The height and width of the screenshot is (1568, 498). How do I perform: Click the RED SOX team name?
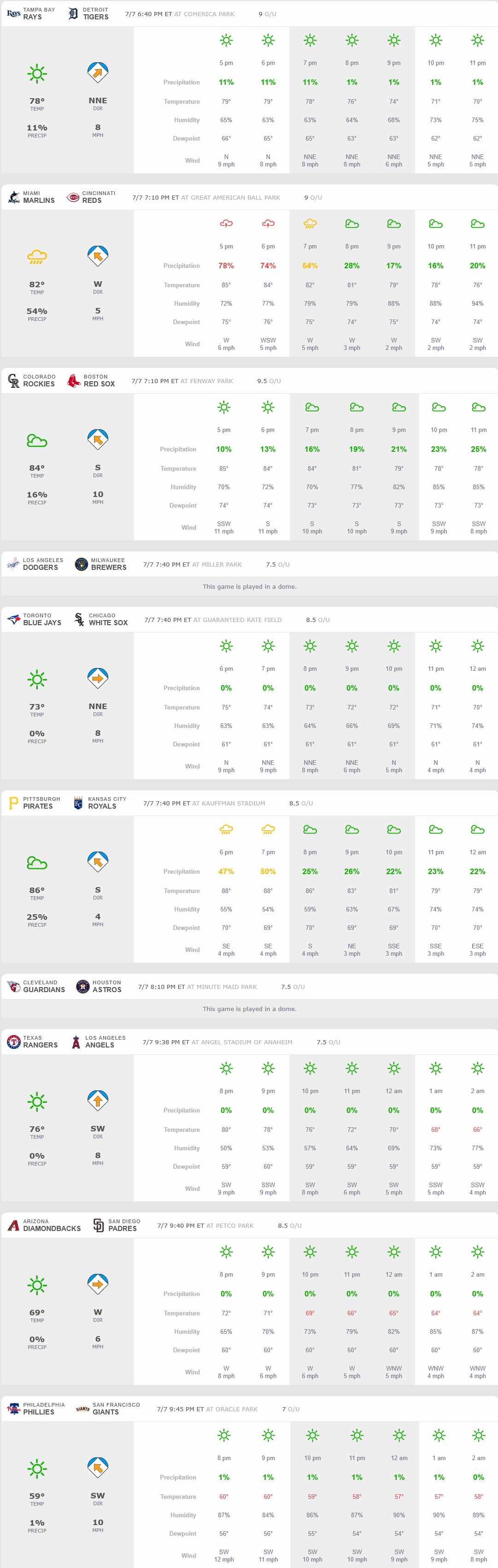point(99,384)
